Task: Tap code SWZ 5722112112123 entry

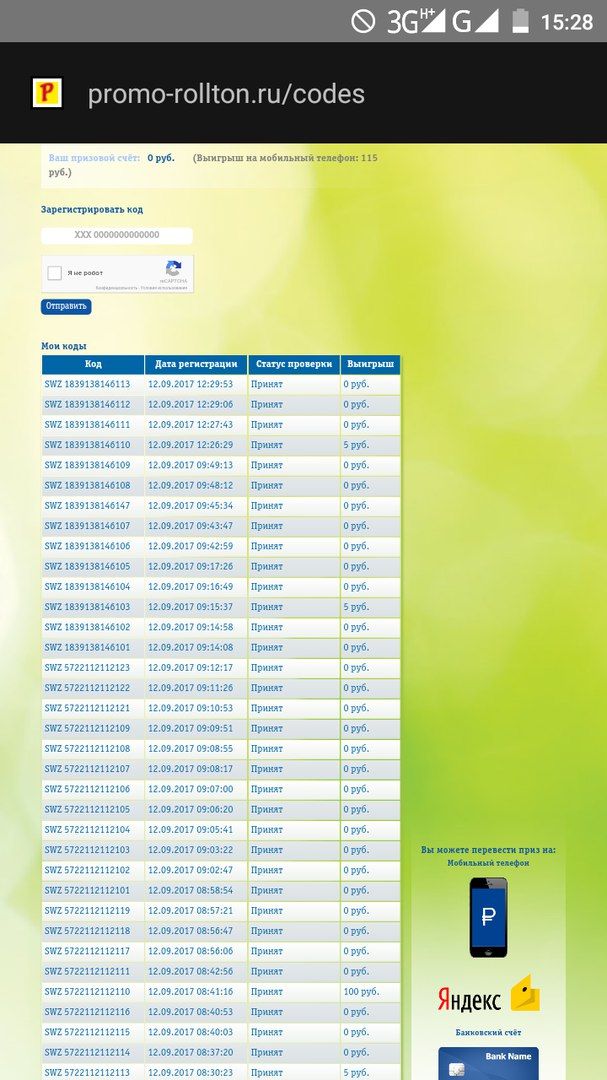Action: tap(88, 667)
